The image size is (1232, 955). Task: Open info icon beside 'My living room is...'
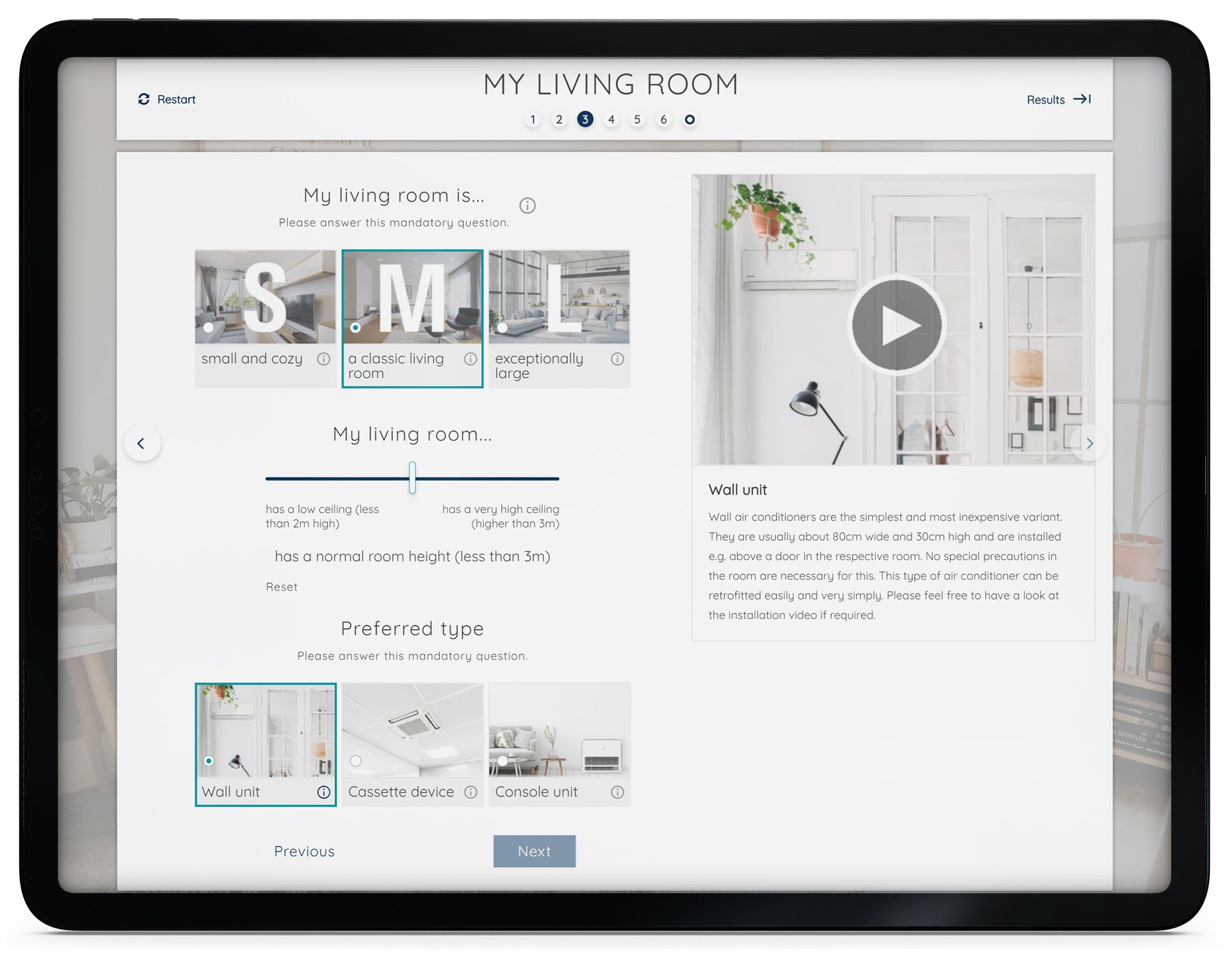(527, 205)
